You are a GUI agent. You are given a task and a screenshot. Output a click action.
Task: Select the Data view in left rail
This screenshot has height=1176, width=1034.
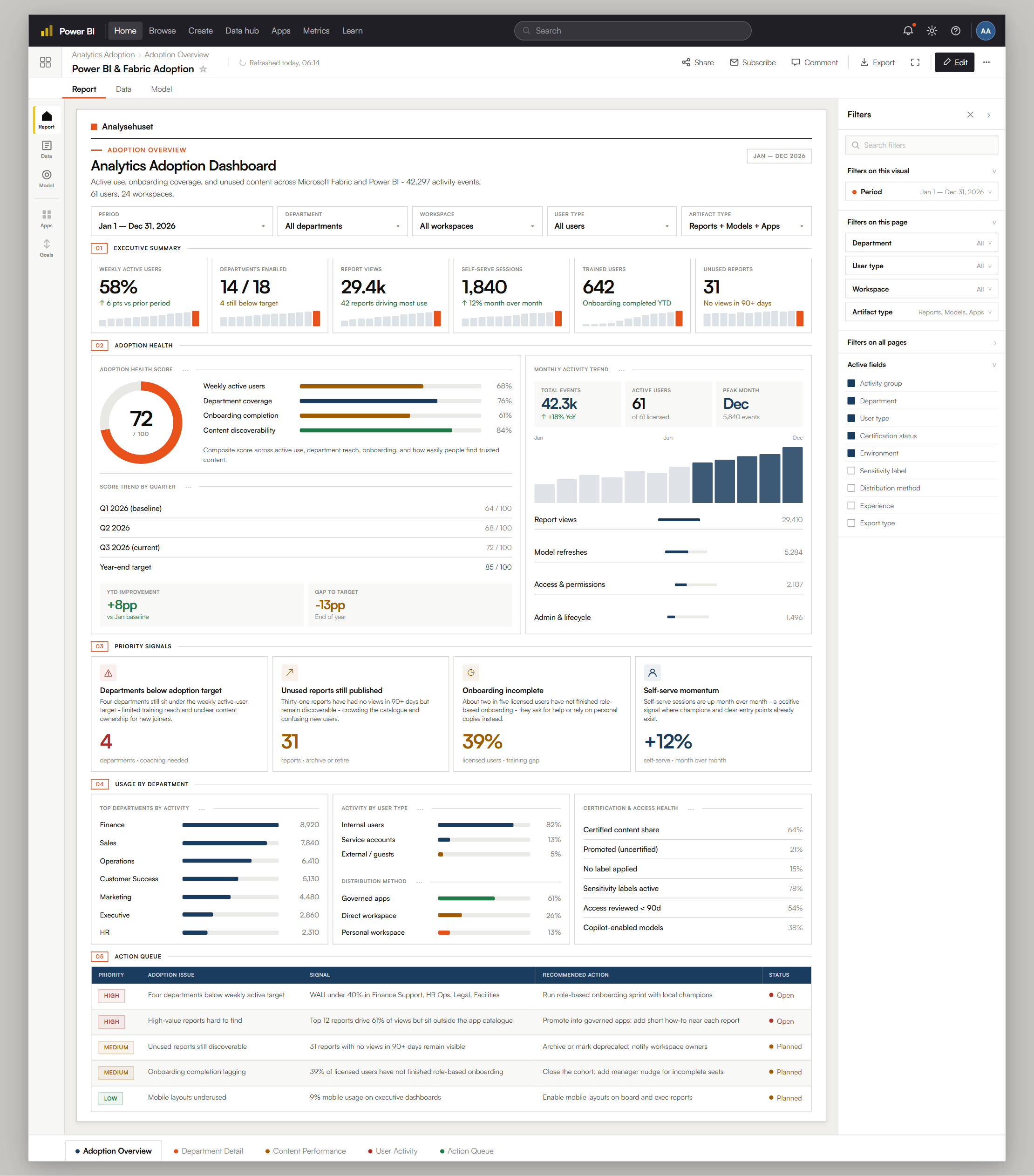tap(47, 150)
